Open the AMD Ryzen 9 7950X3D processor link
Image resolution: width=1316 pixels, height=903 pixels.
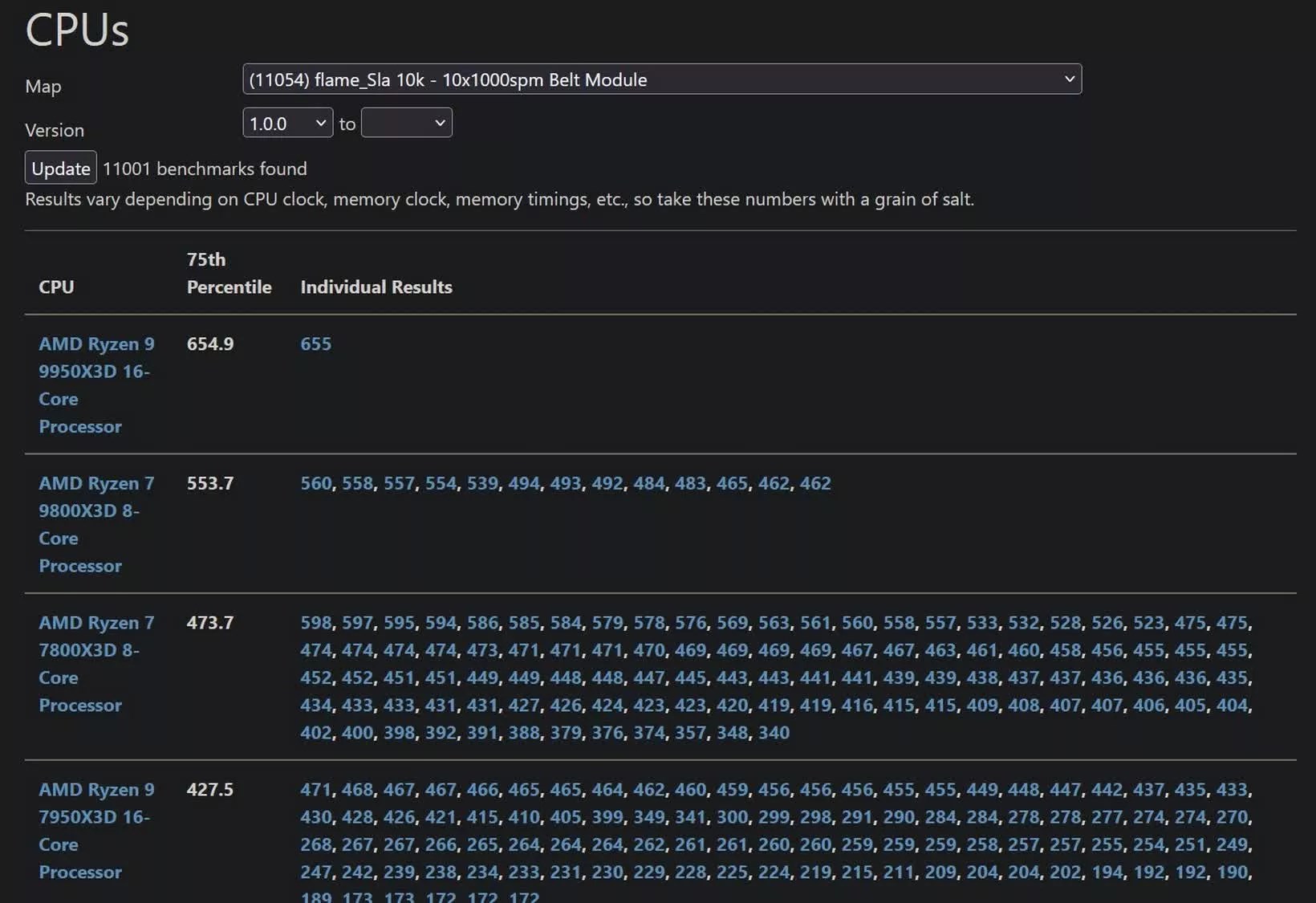(96, 831)
